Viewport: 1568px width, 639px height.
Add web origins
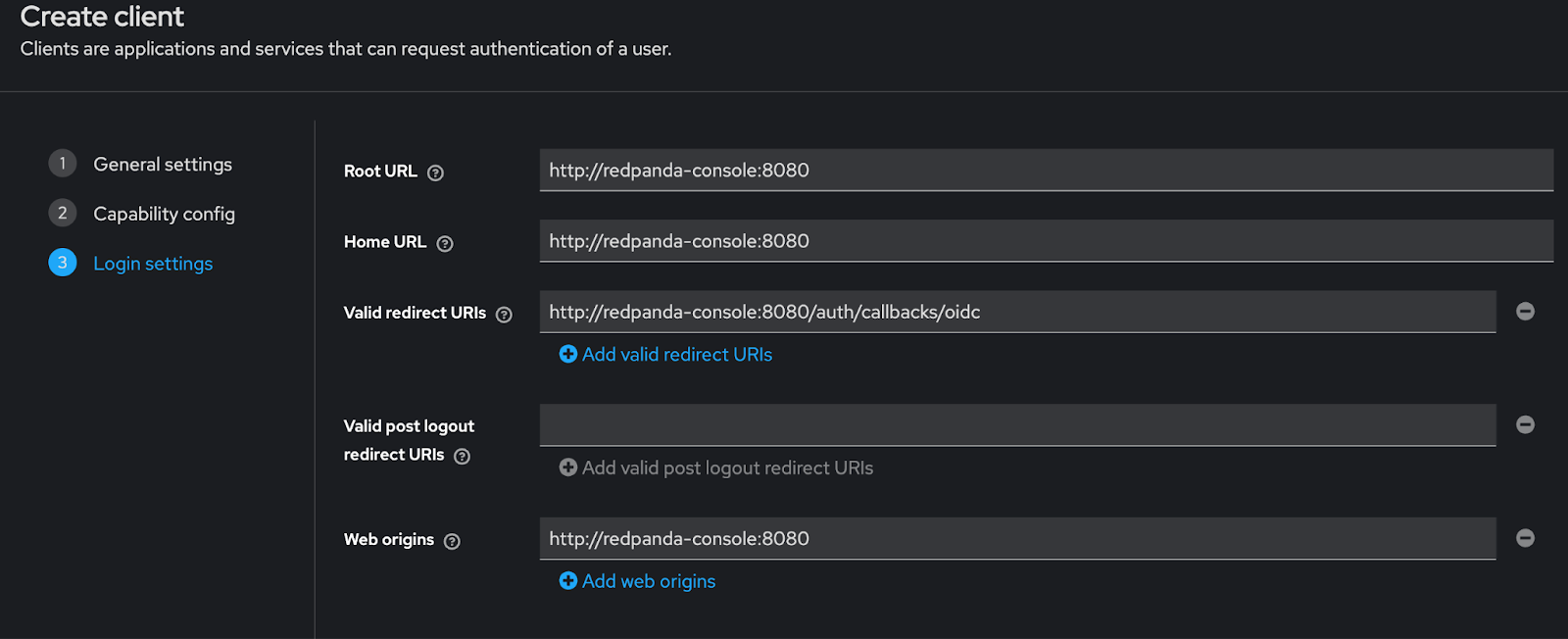pyautogui.click(x=638, y=581)
